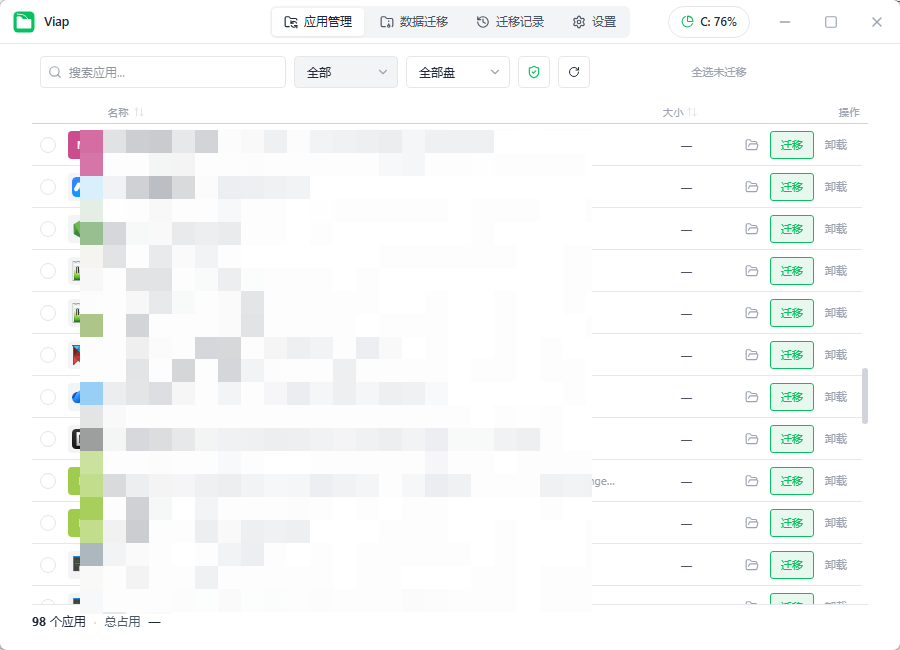This screenshot has width=900, height=650.
Task: Click the search magnifier icon
Action: click(55, 72)
